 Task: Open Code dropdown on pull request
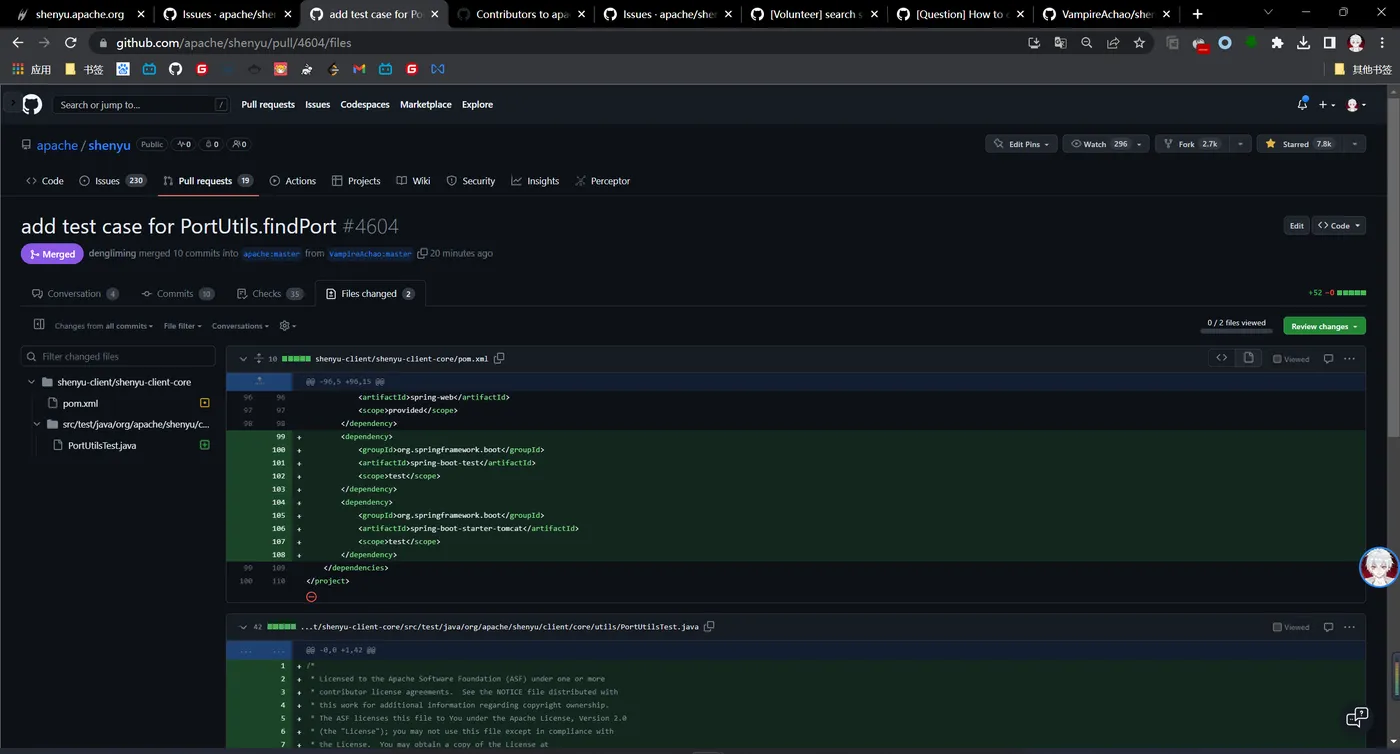1339,226
